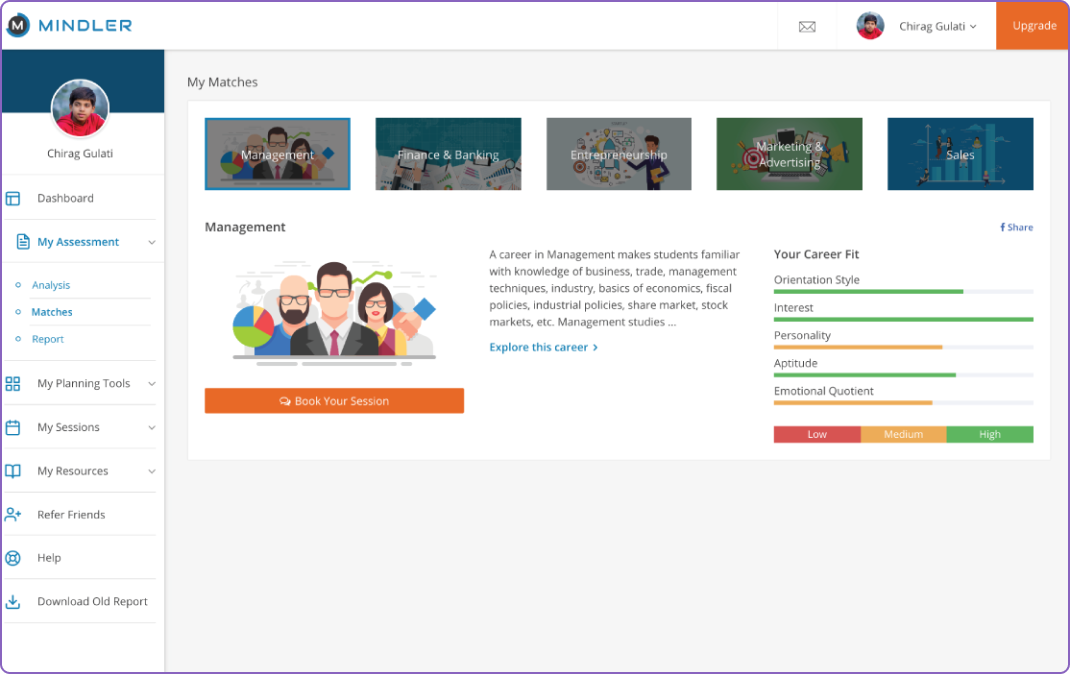Follow the Explore this career link
This screenshot has width=1070, height=674.
pyautogui.click(x=543, y=347)
